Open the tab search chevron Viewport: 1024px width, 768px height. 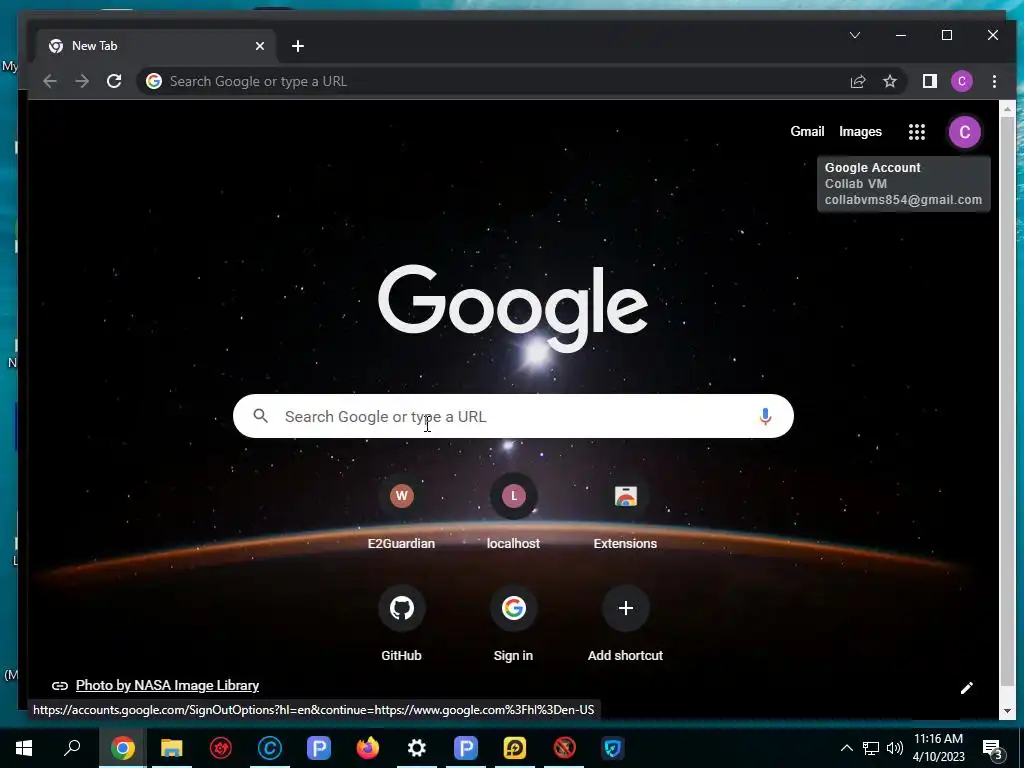tap(855, 35)
